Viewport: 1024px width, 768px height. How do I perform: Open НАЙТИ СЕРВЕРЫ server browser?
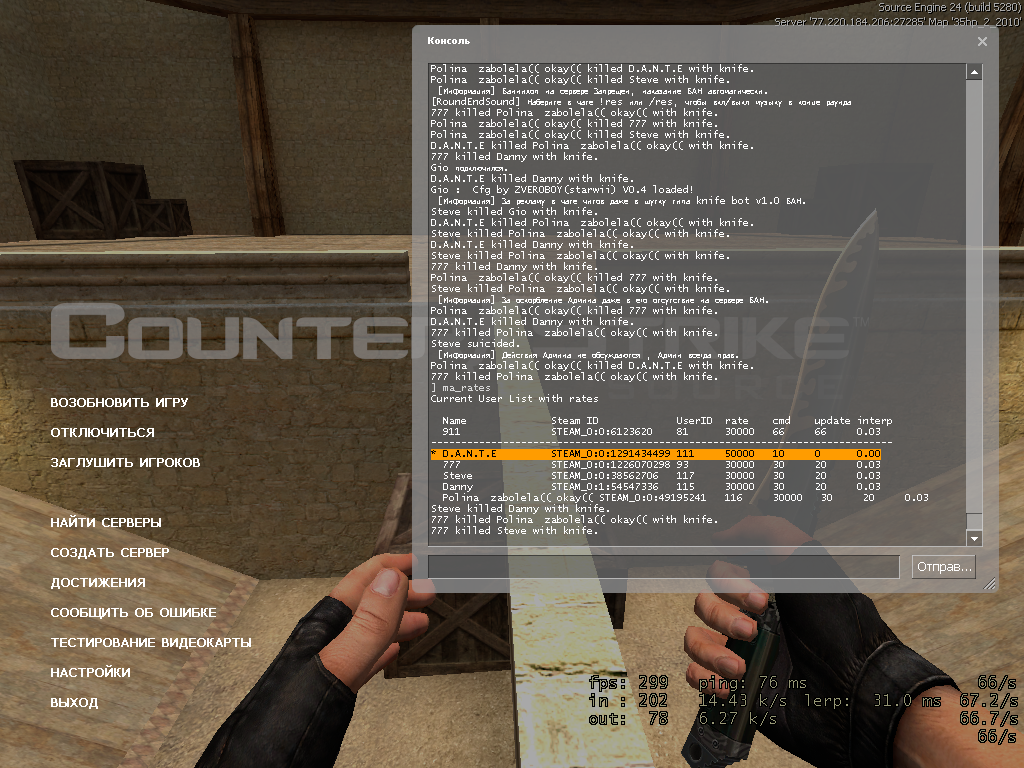(x=106, y=522)
